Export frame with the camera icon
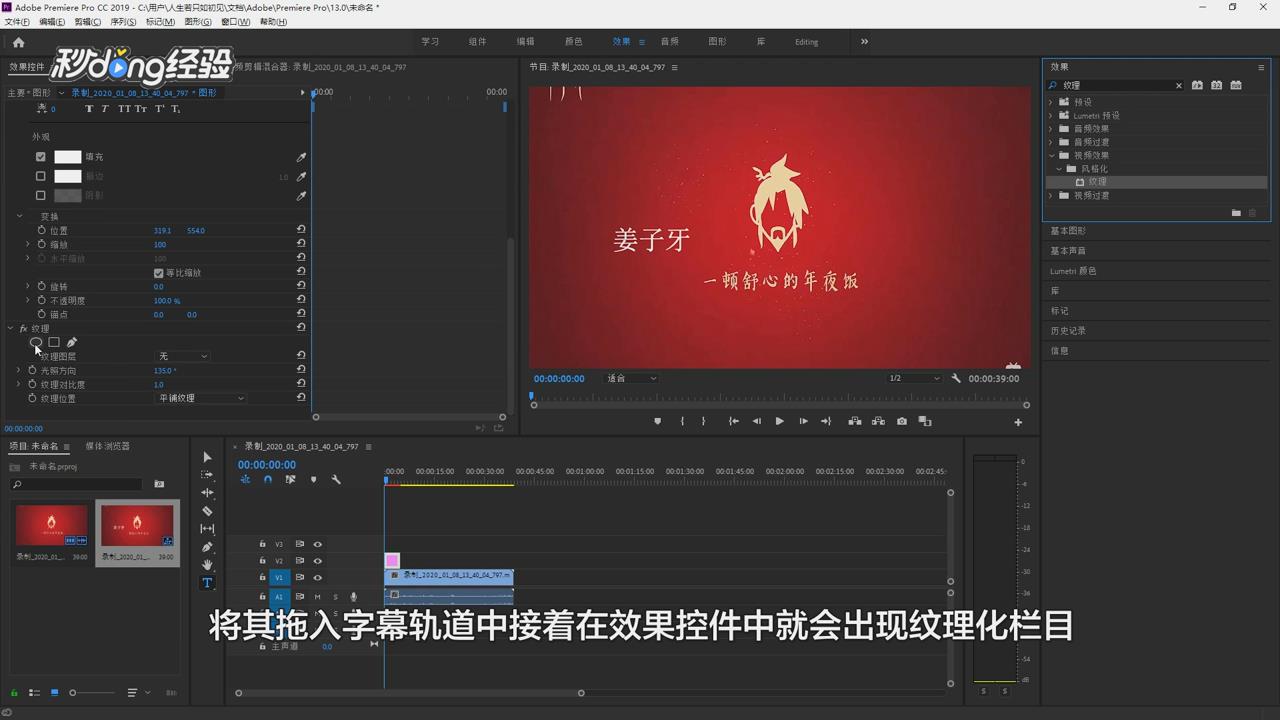 pyautogui.click(x=902, y=421)
